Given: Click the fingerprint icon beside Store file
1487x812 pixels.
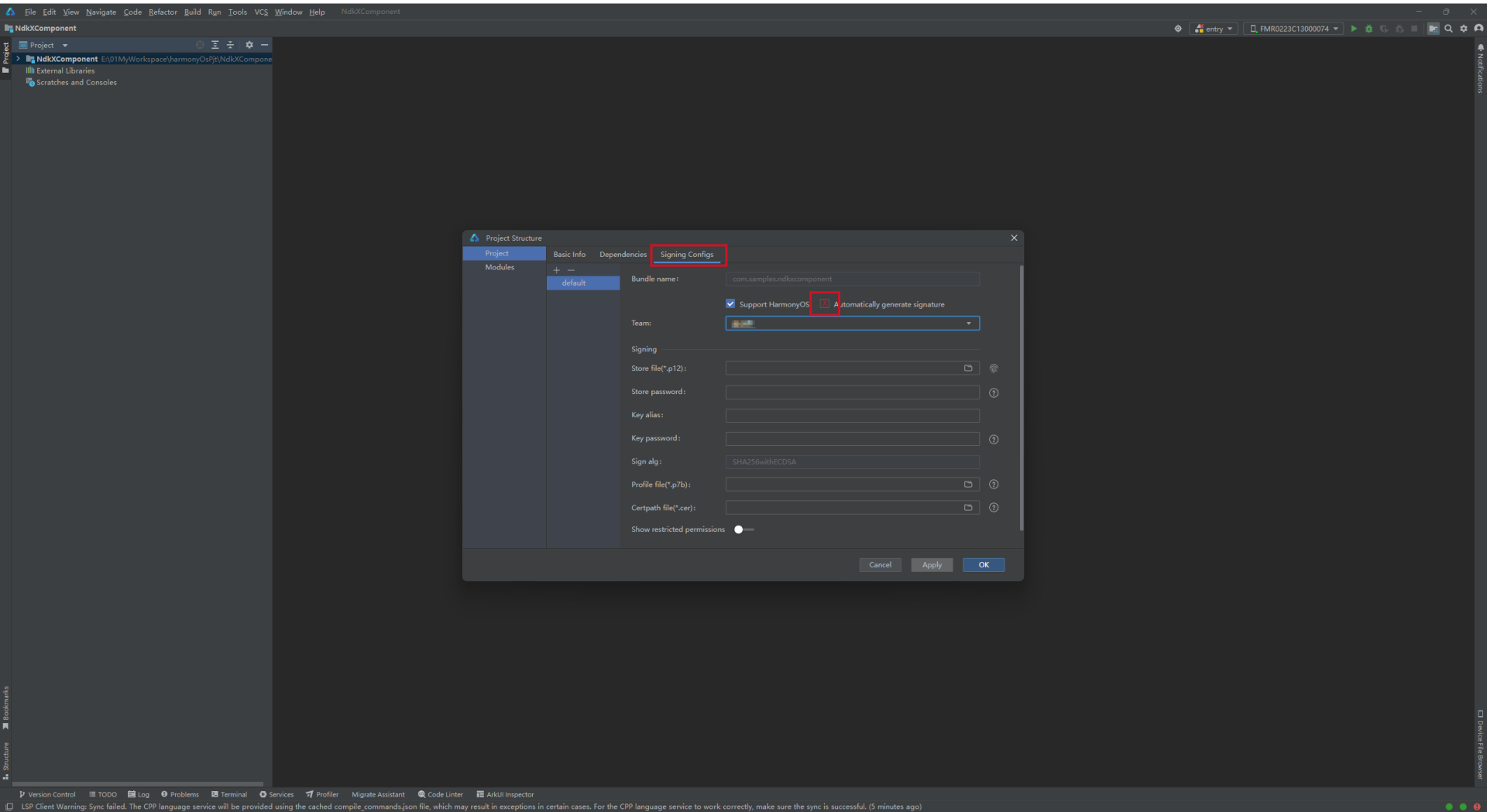Looking at the screenshot, I should tap(994, 368).
